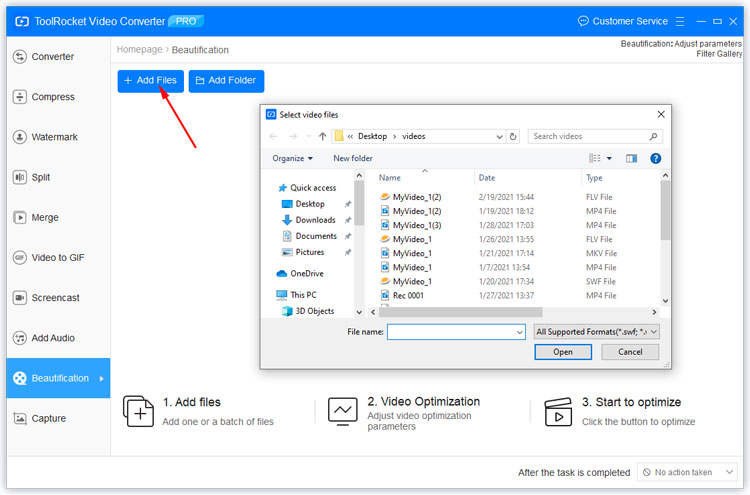Close the Select video files dialog
Screen dimensions: 750x495
click(x=661, y=114)
